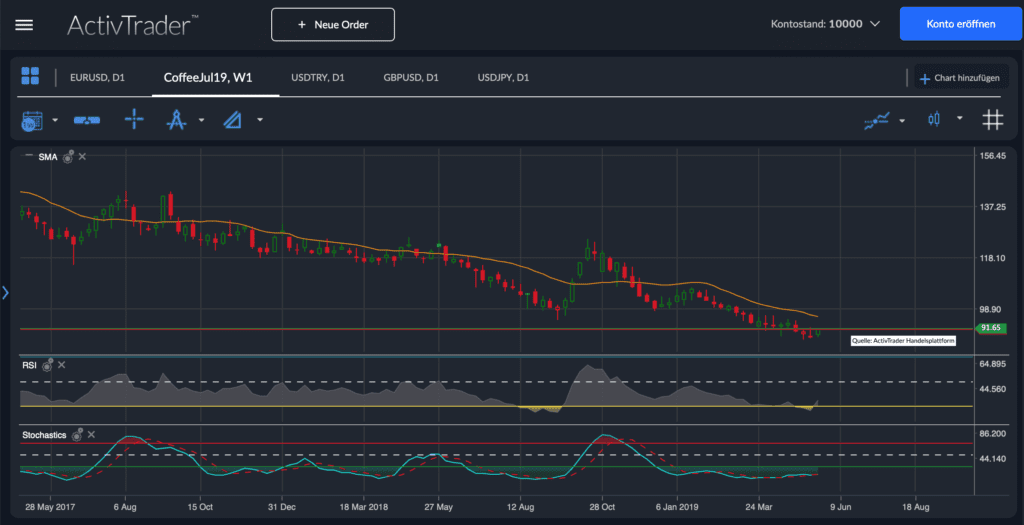Click the 118.10 price axis value
Screen dimensions: 1024x525
point(993,258)
